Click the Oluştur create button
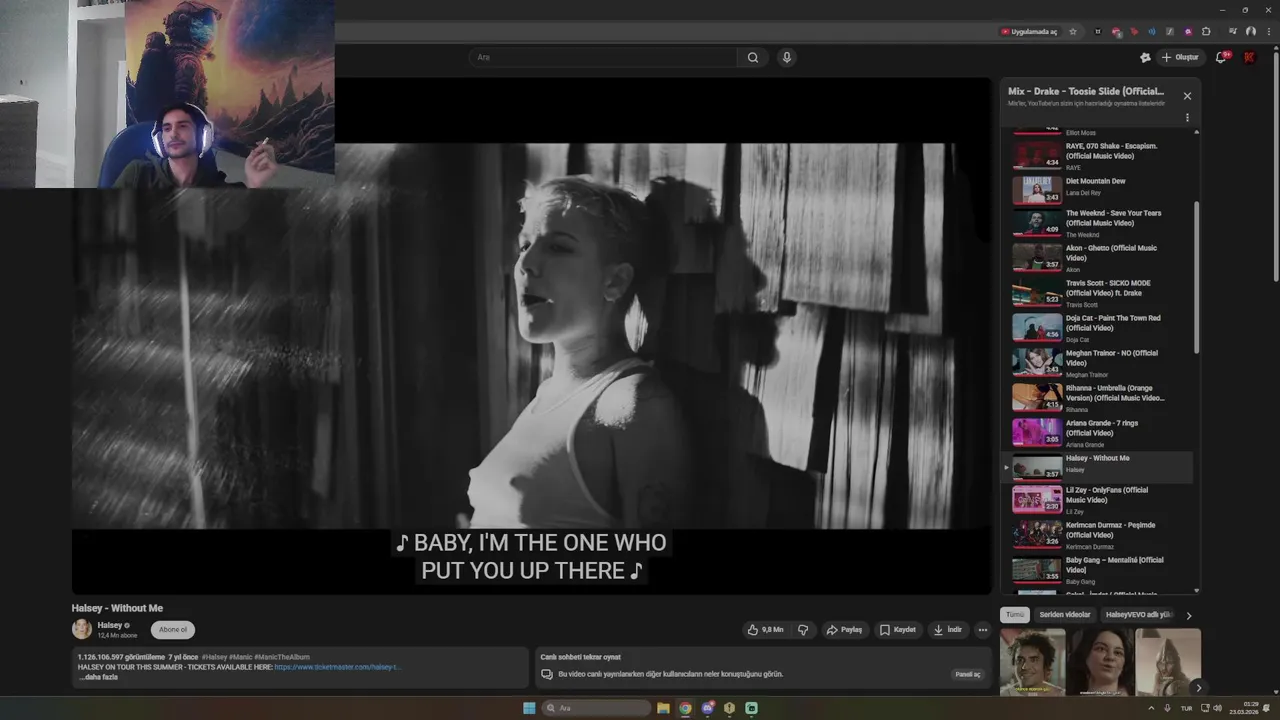This screenshot has width=1280, height=720. point(1180,57)
